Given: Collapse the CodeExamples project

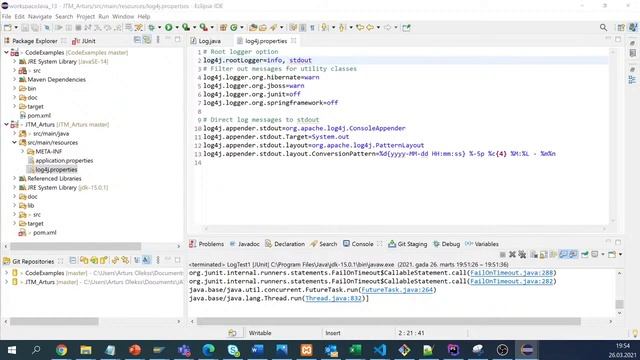Looking at the screenshot, I should point(6,52).
